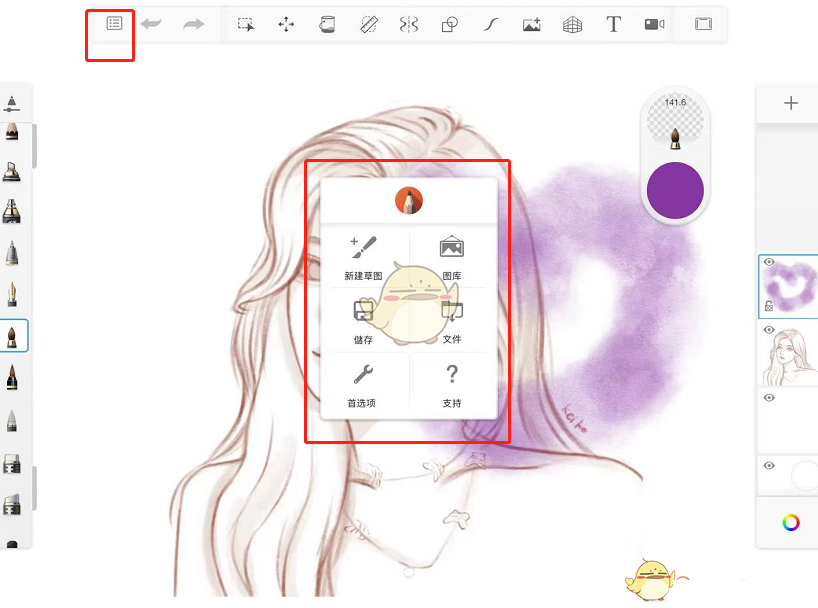Undo the last stroke
This screenshot has width=818, height=608.
[x=151, y=23]
